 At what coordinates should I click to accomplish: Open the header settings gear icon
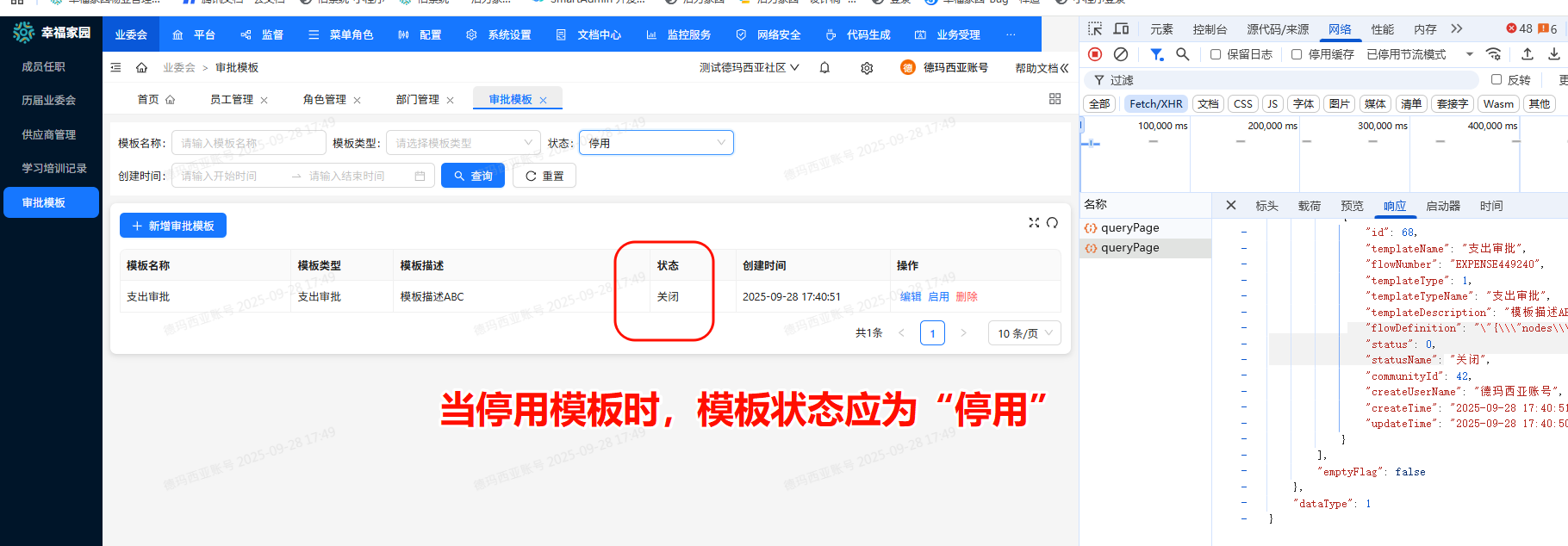tap(867, 68)
